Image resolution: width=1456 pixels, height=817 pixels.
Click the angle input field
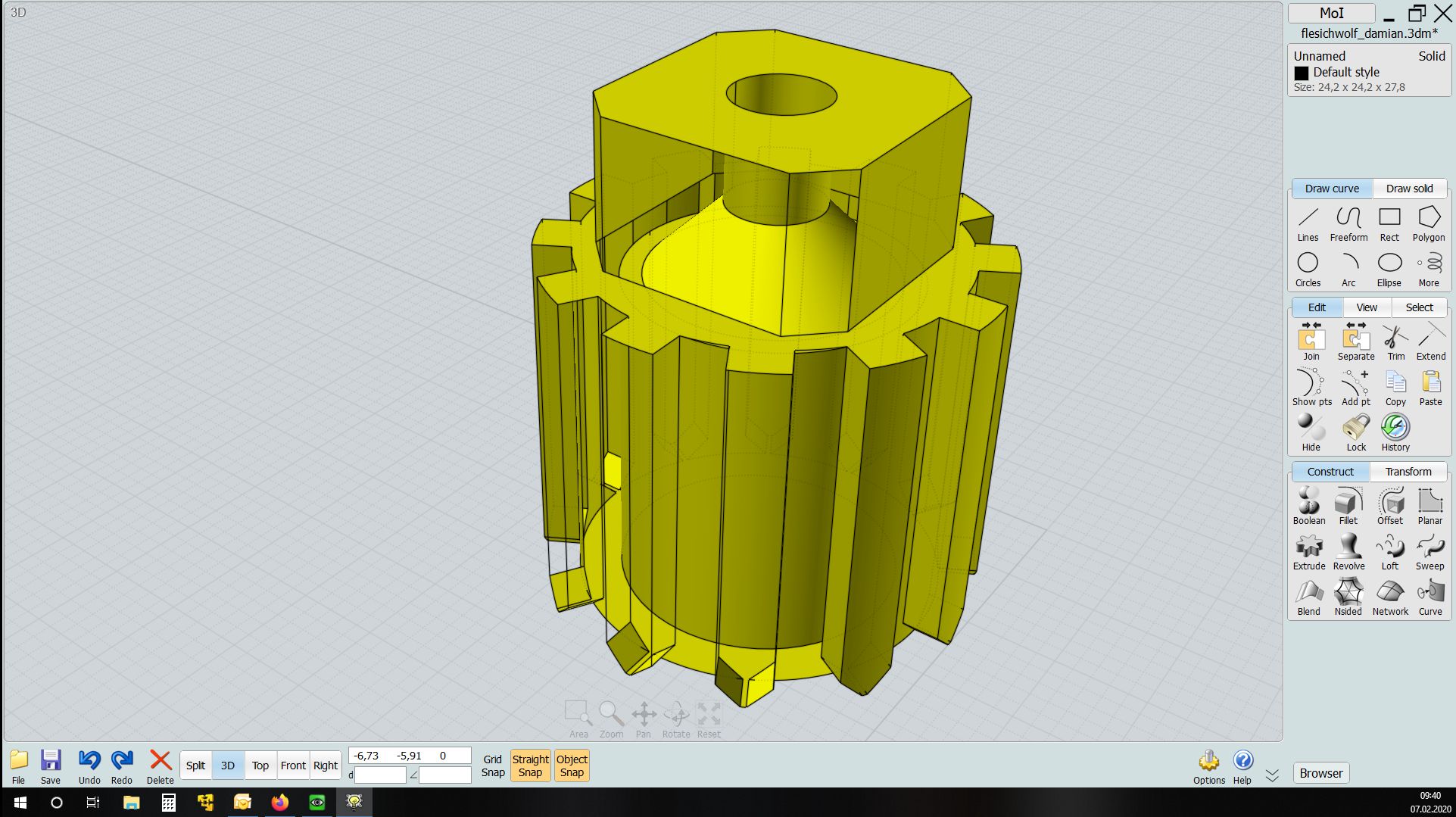click(x=445, y=775)
